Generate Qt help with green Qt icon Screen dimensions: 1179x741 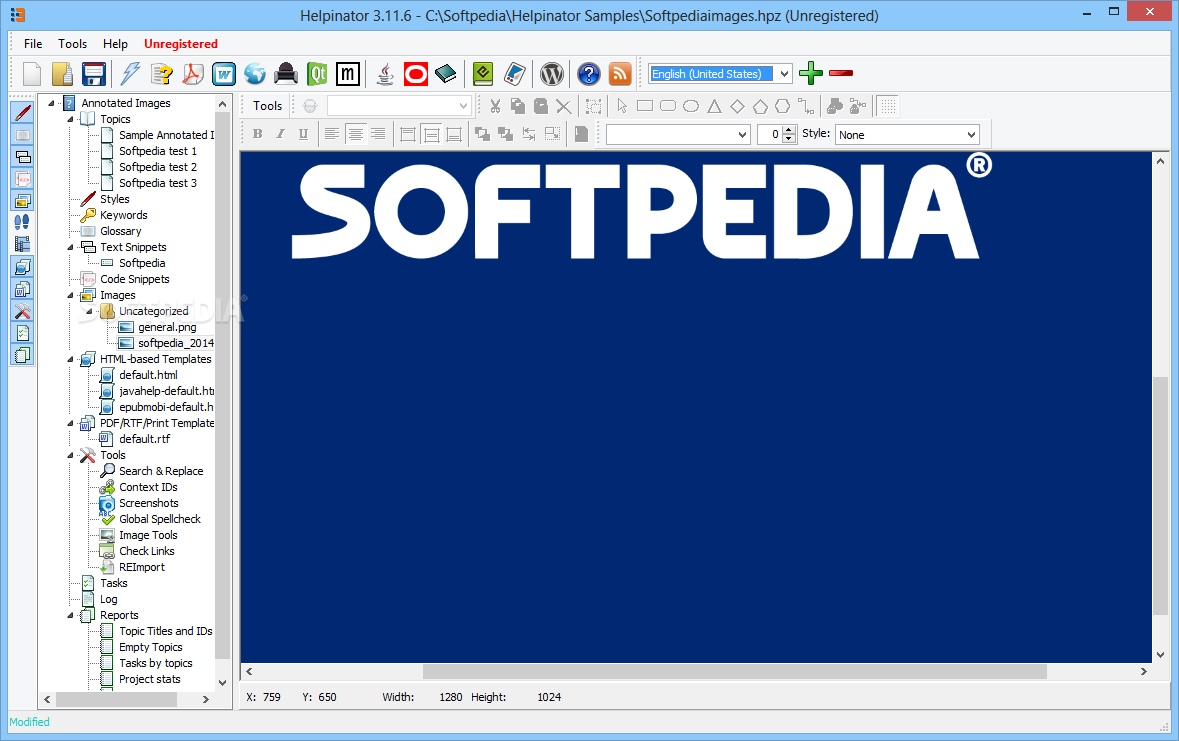coord(317,74)
